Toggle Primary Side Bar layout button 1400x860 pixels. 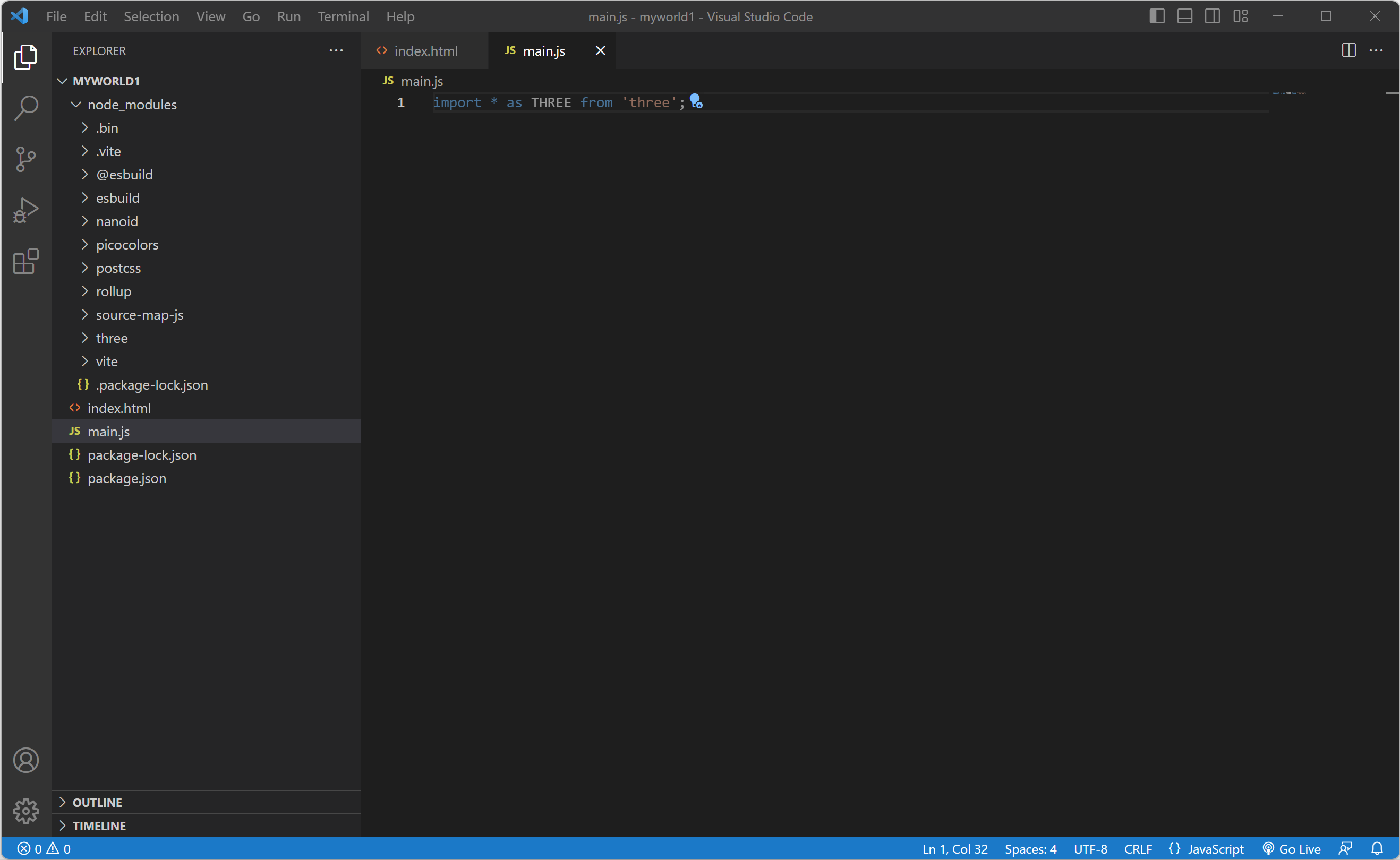(x=1157, y=16)
